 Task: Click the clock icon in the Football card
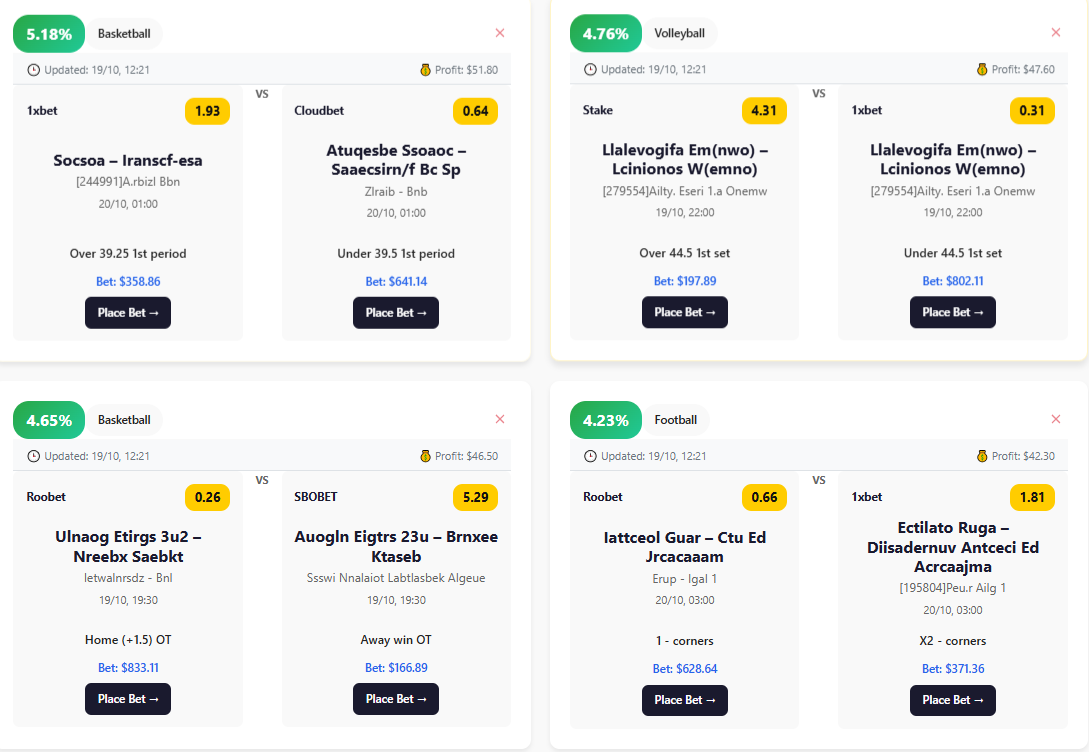(x=590, y=456)
